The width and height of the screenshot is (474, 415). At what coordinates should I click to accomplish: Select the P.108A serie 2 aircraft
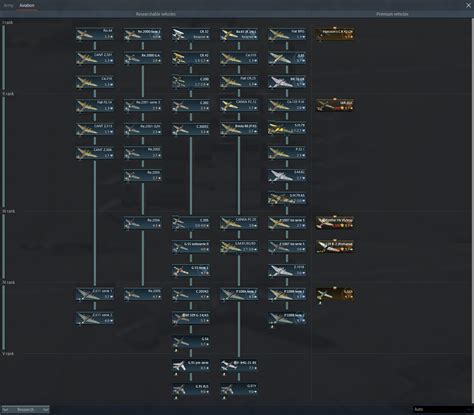pyautogui.click(x=239, y=294)
